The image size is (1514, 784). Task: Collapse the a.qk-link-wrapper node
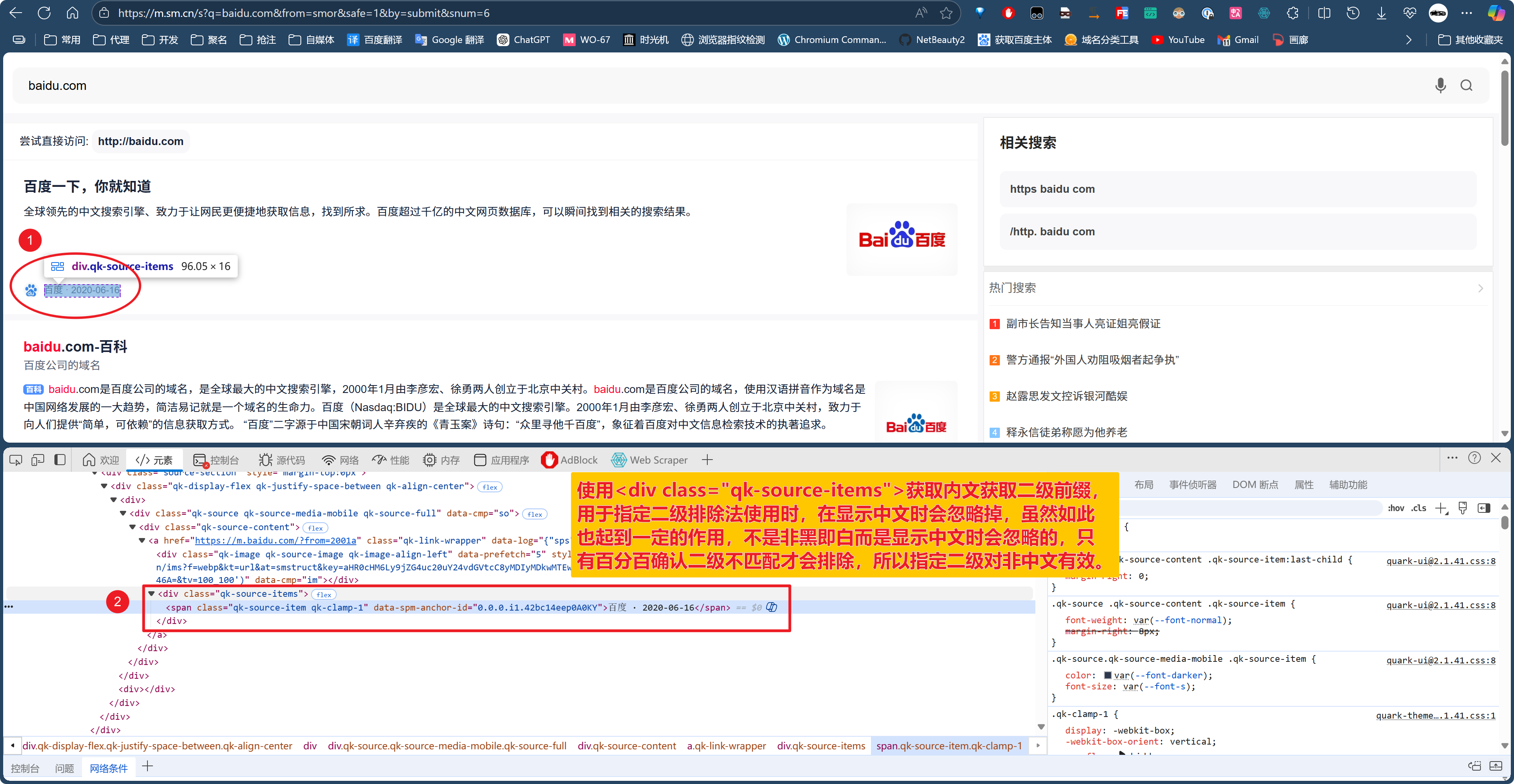142,541
